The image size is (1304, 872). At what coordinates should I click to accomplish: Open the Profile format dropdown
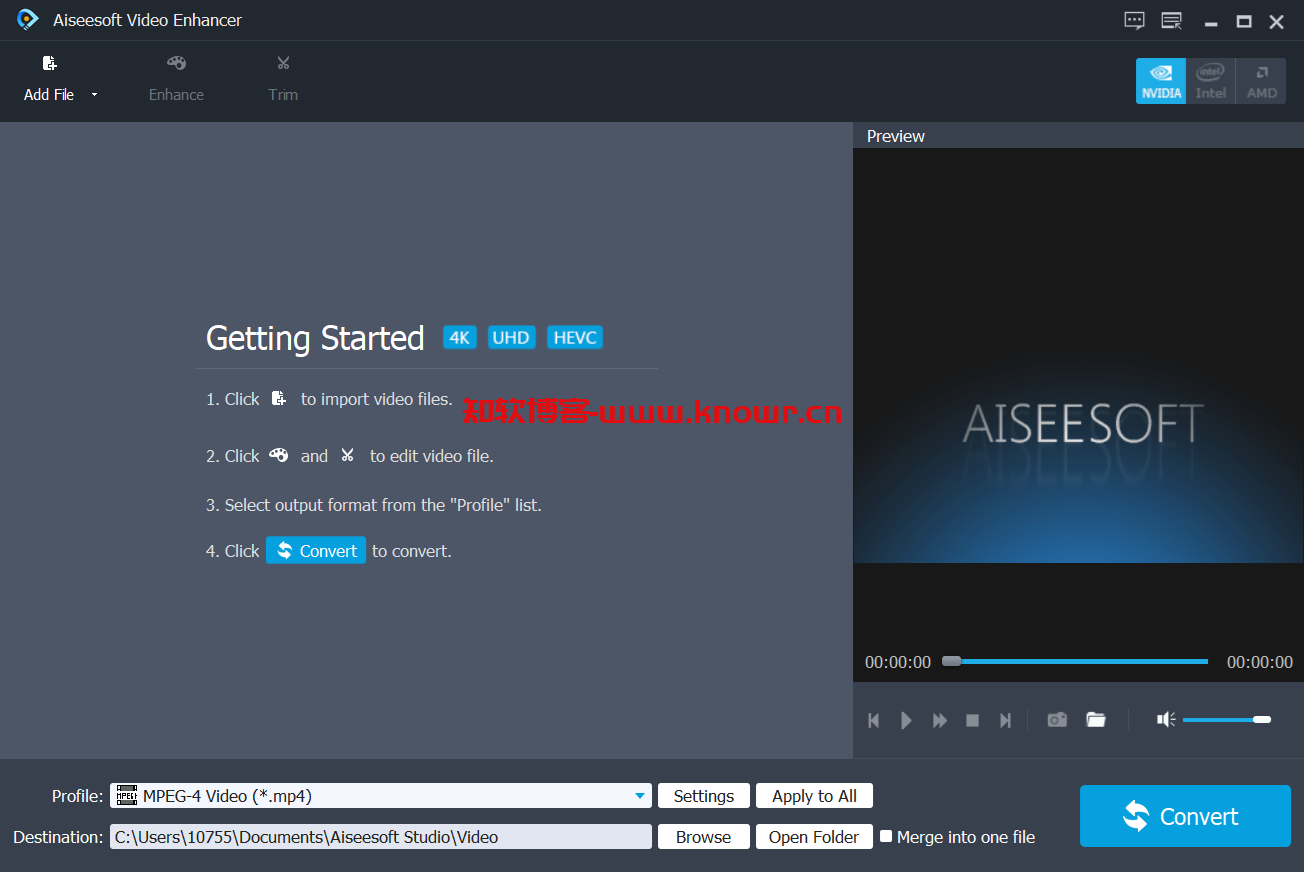(640, 796)
